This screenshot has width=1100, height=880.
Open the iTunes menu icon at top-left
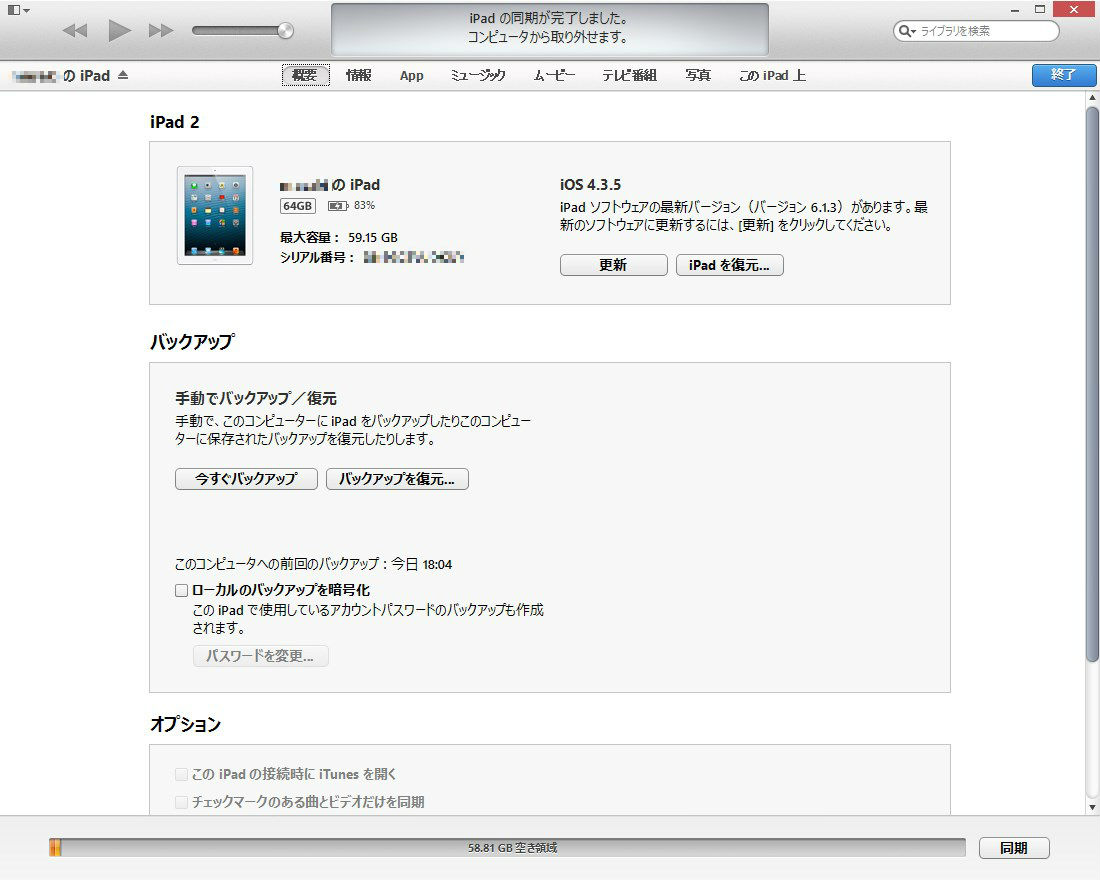click(18, 9)
